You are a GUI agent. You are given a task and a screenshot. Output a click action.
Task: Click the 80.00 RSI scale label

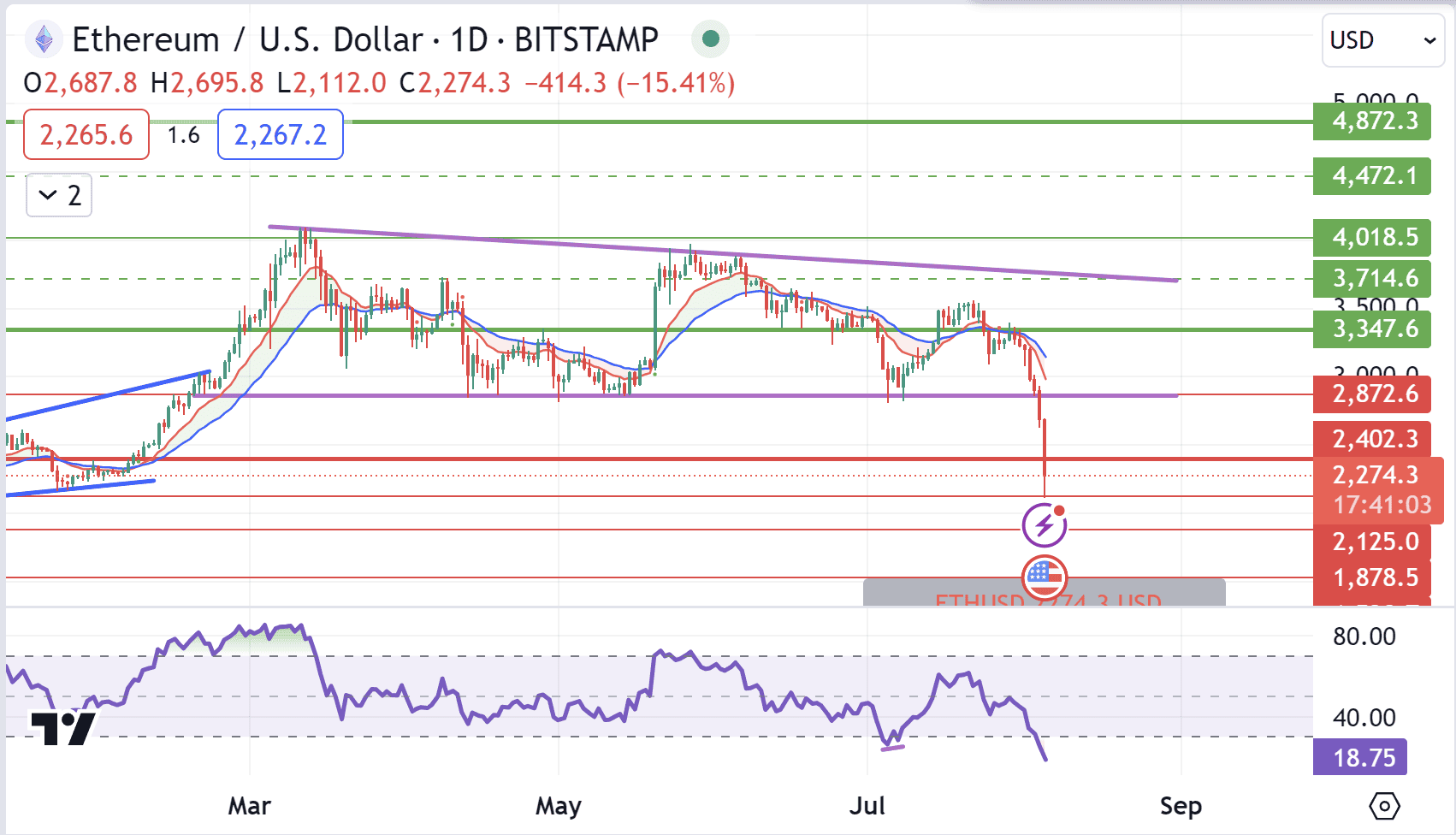click(x=1364, y=637)
